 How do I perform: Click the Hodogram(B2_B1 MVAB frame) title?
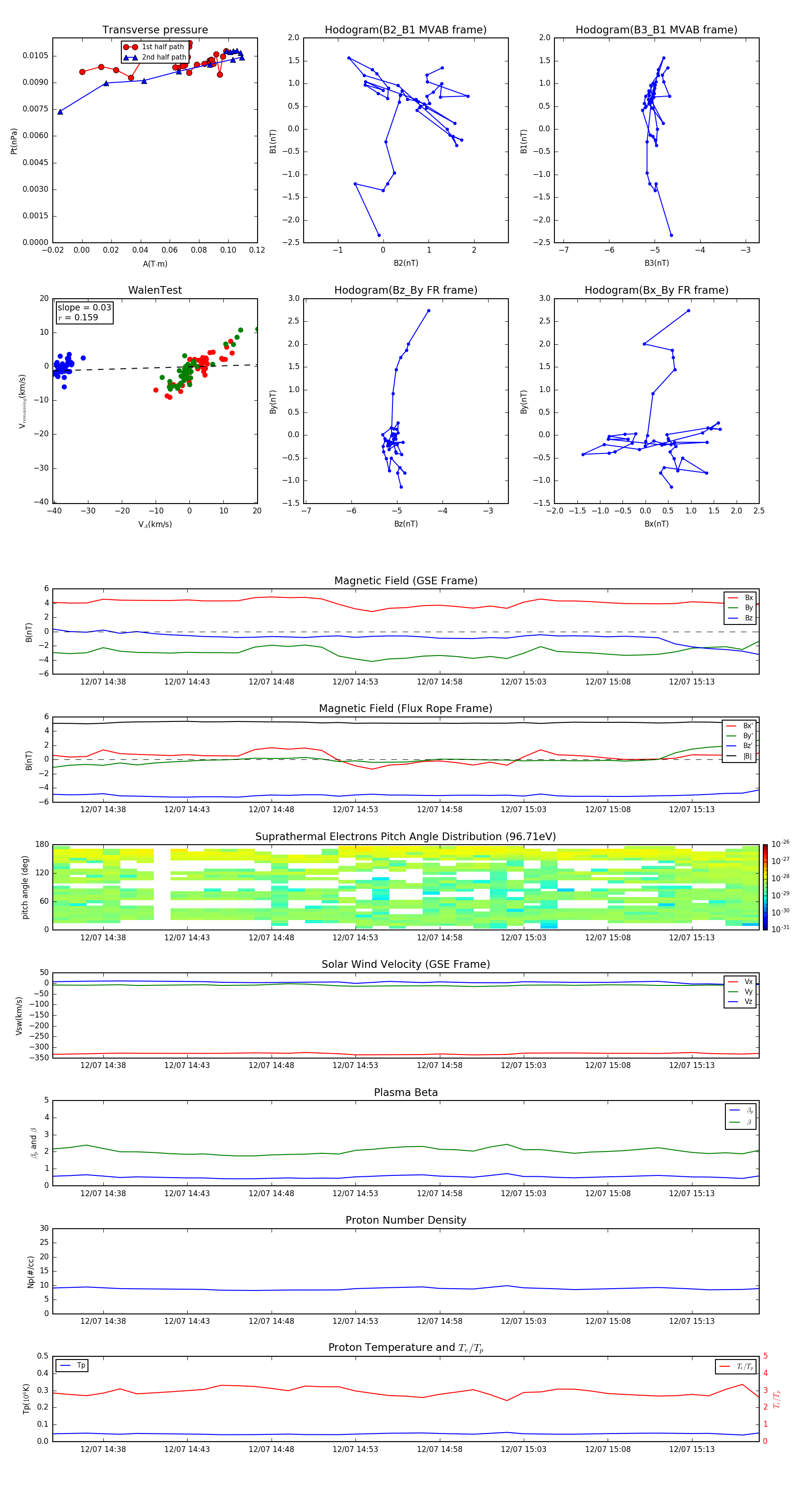406,29
